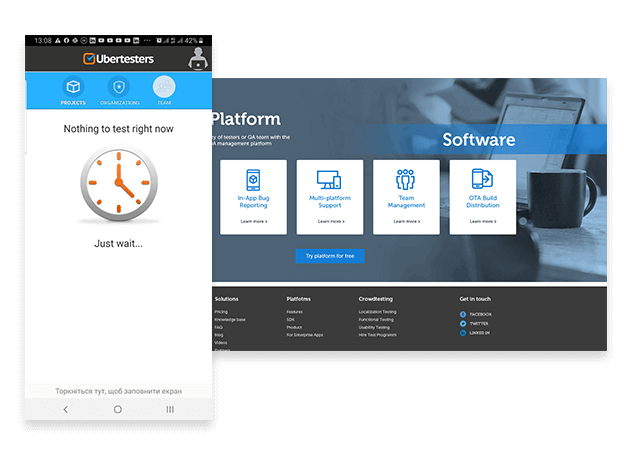Viewport: 624px width, 458px height.
Task: Open Localization Testing under Crowdtesting
Action: [x=377, y=312]
